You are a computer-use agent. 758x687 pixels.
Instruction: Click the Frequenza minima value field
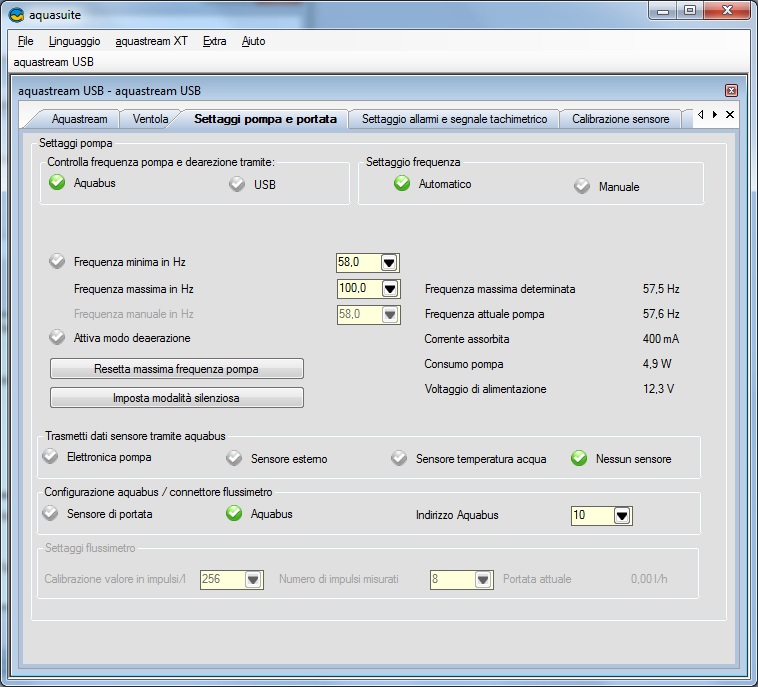(357, 263)
